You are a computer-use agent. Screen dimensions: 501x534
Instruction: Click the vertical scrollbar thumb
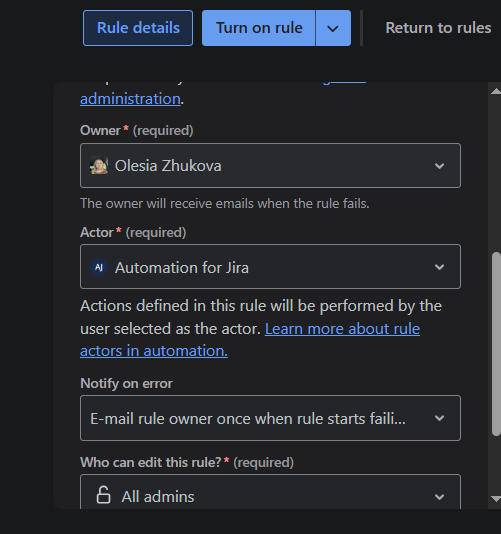coord(496,344)
